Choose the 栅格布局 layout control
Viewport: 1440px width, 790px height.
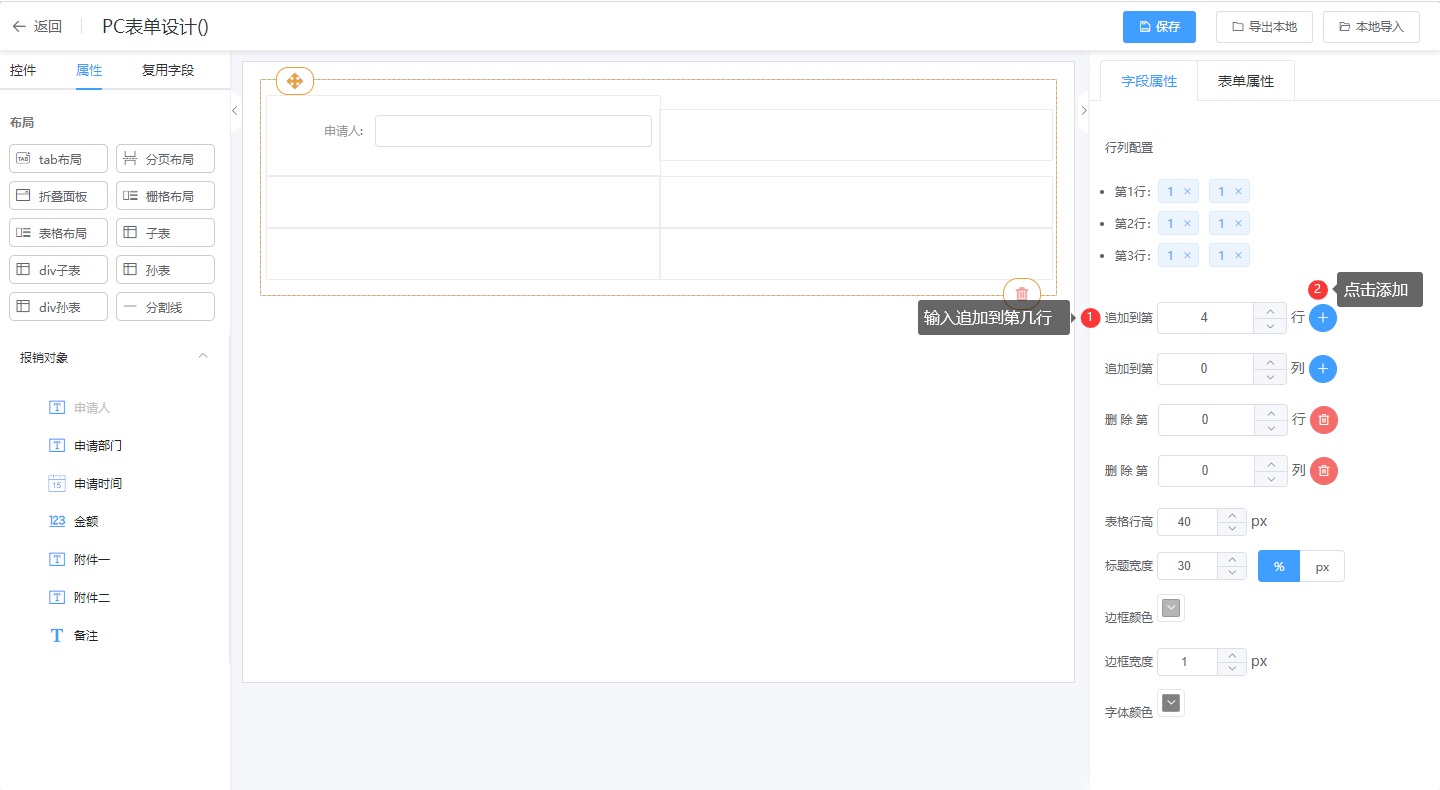(x=165, y=196)
